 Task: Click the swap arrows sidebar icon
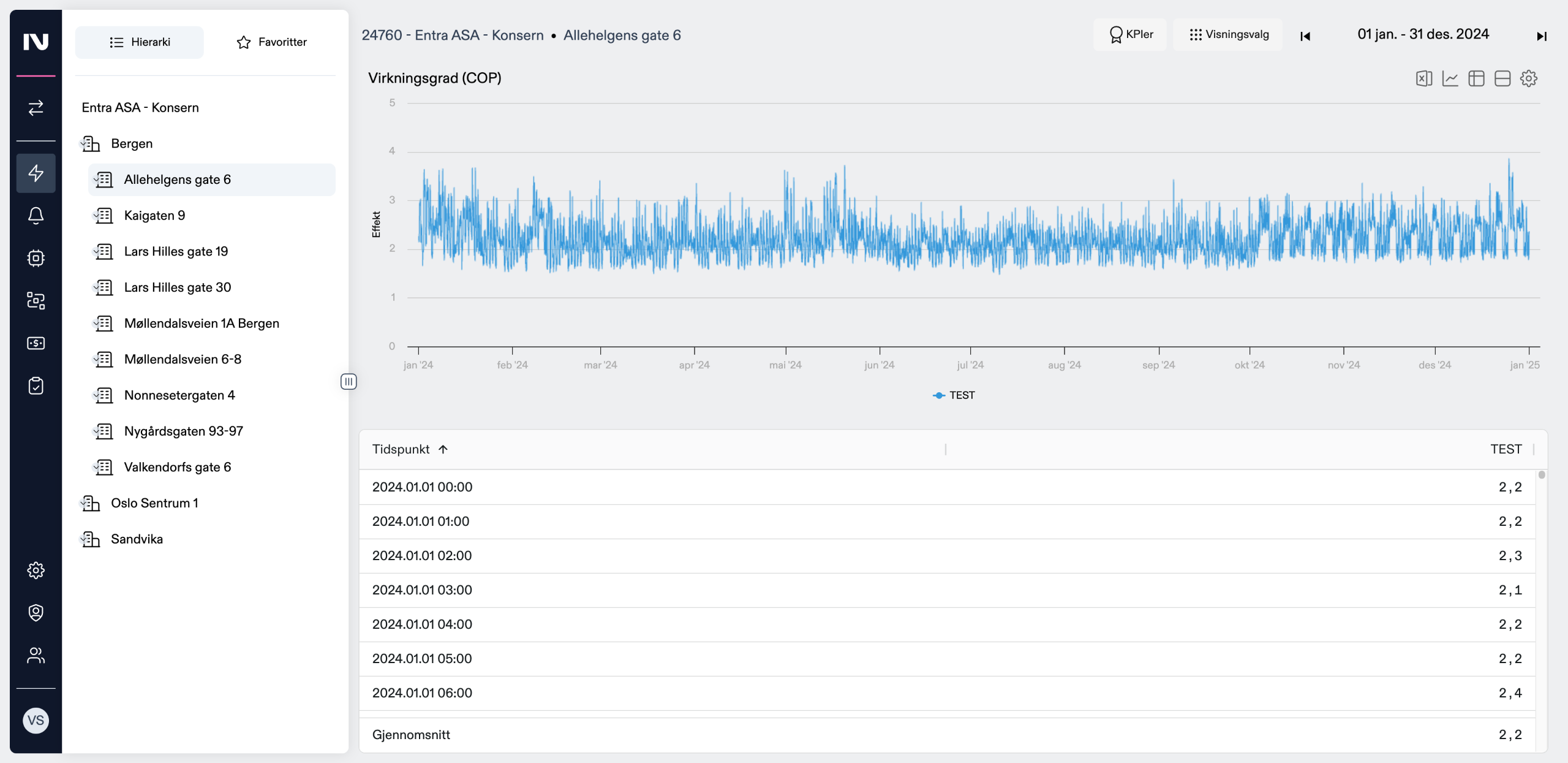(x=36, y=108)
